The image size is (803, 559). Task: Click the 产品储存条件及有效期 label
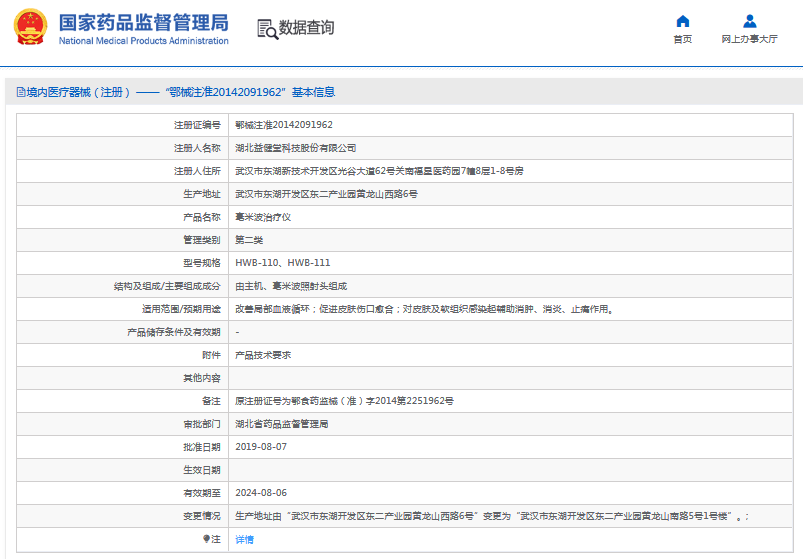[174, 332]
